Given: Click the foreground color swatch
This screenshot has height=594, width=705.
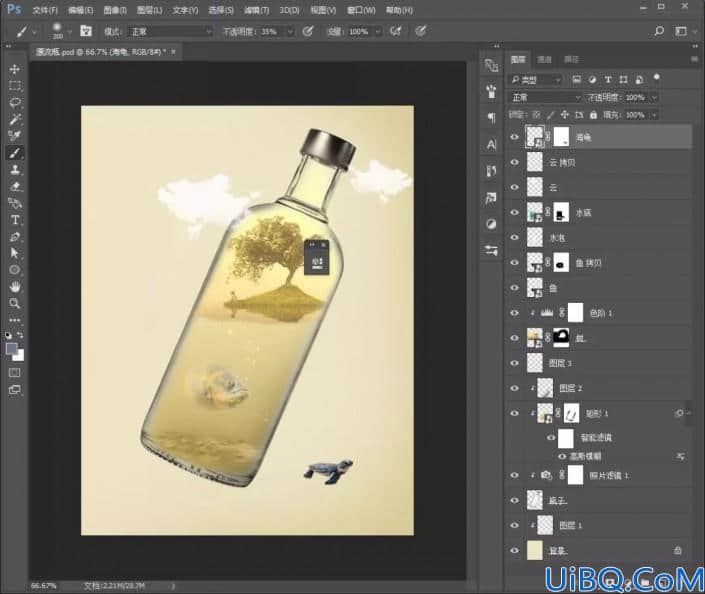Looking at the screenshot, I should coord(11,348).
